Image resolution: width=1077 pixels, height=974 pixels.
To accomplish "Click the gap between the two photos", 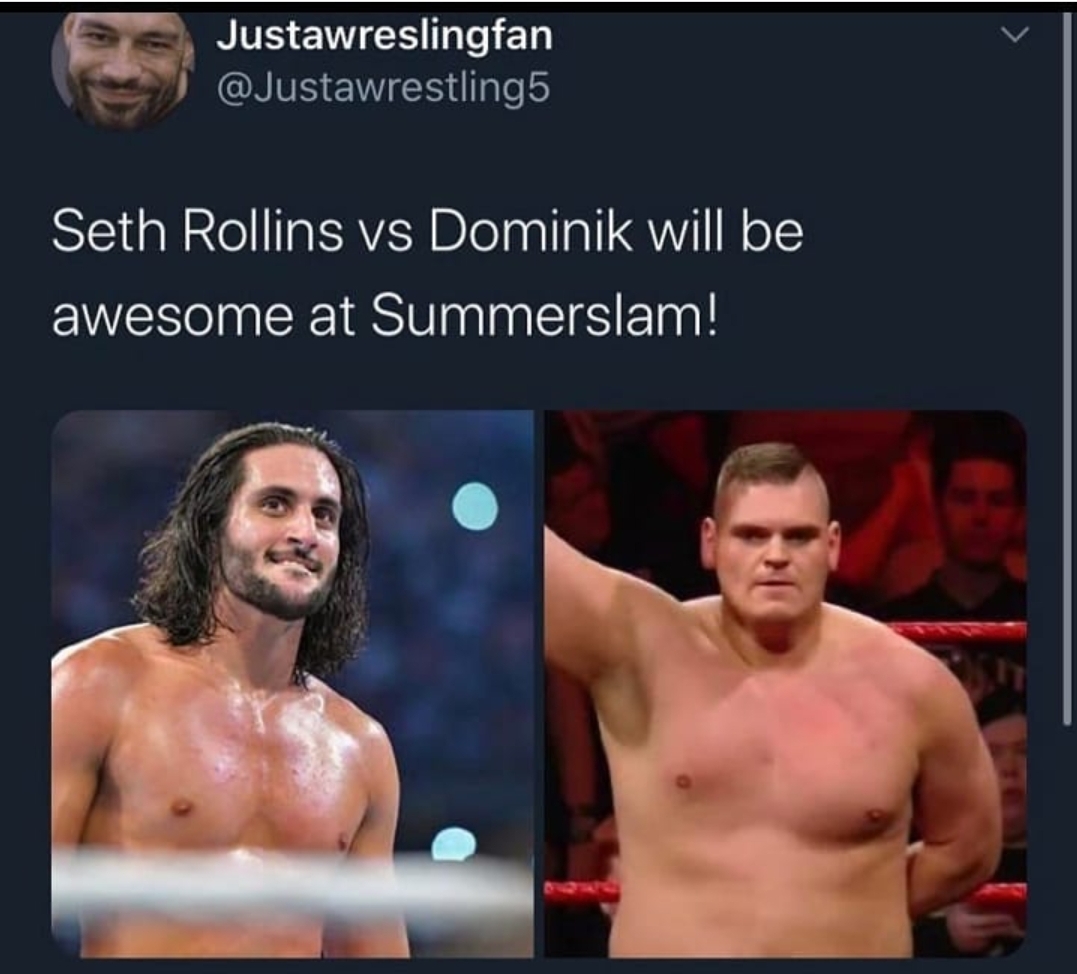I will pos(539,684).
